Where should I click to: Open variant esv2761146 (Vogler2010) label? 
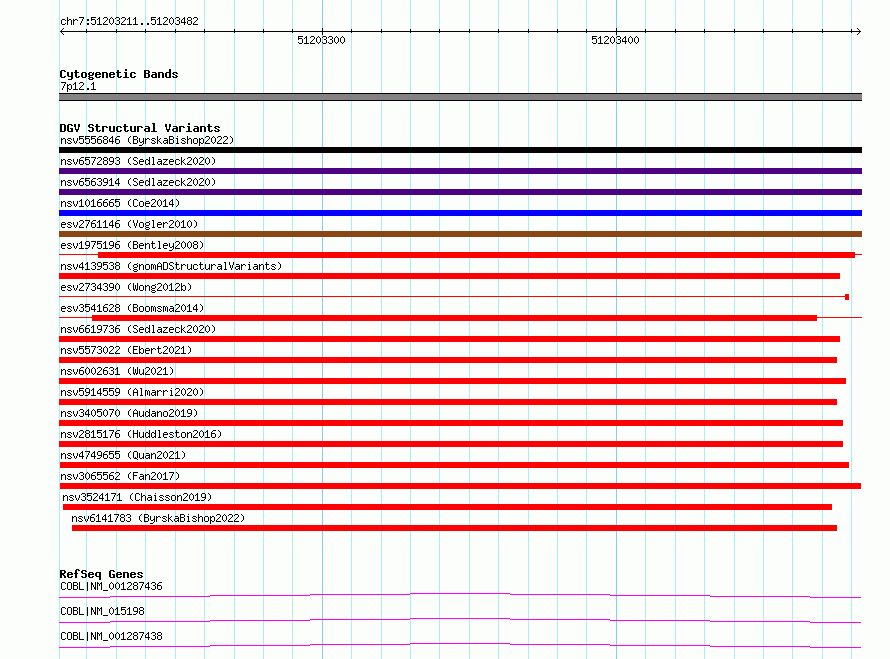(x=129, y=224)
